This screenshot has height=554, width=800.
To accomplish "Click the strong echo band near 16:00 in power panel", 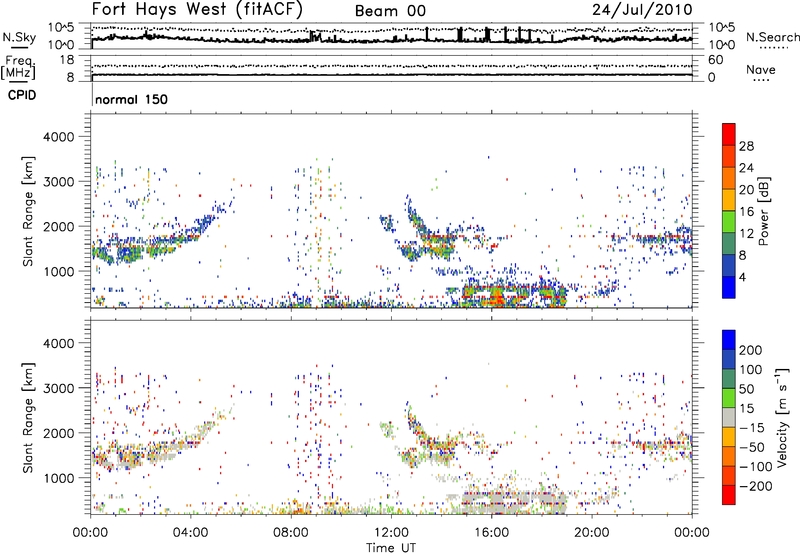I will pyautogui.click(x=497, y=295).
